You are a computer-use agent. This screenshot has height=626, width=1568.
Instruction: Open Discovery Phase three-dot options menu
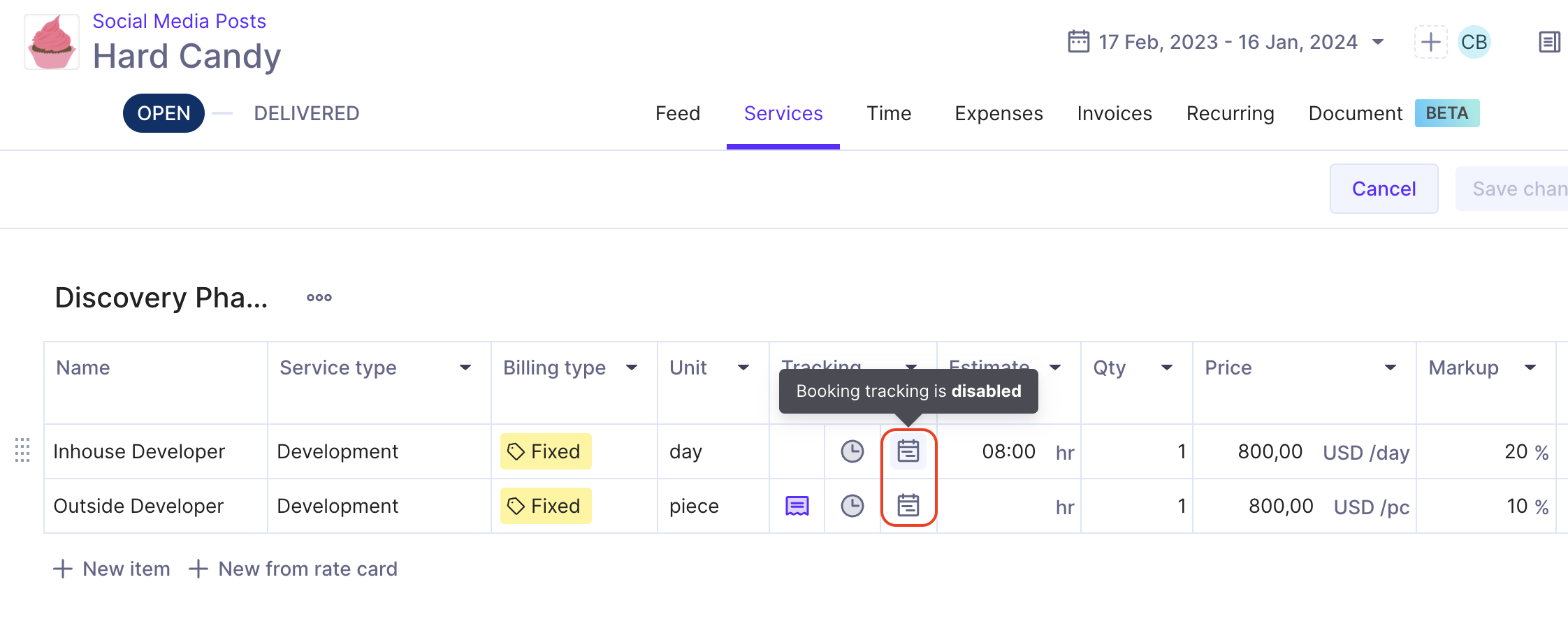click(x=319, y=298)
